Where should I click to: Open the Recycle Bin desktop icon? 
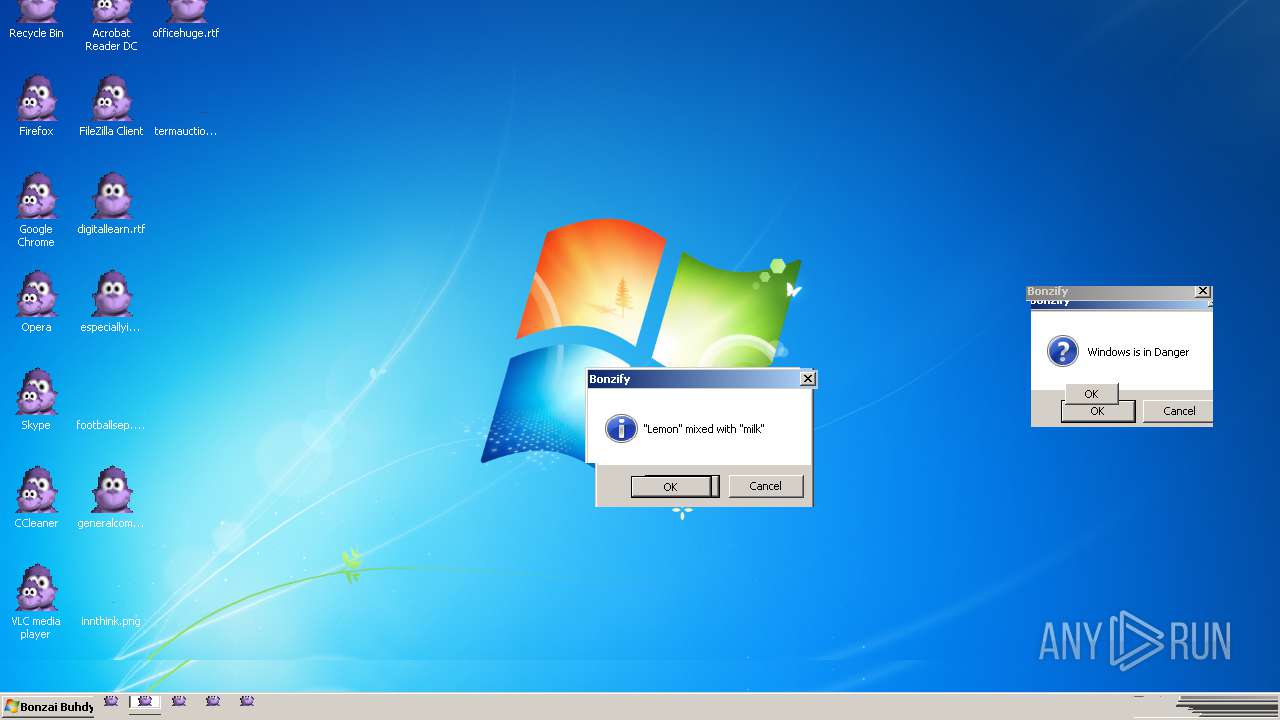coord(36,20)
